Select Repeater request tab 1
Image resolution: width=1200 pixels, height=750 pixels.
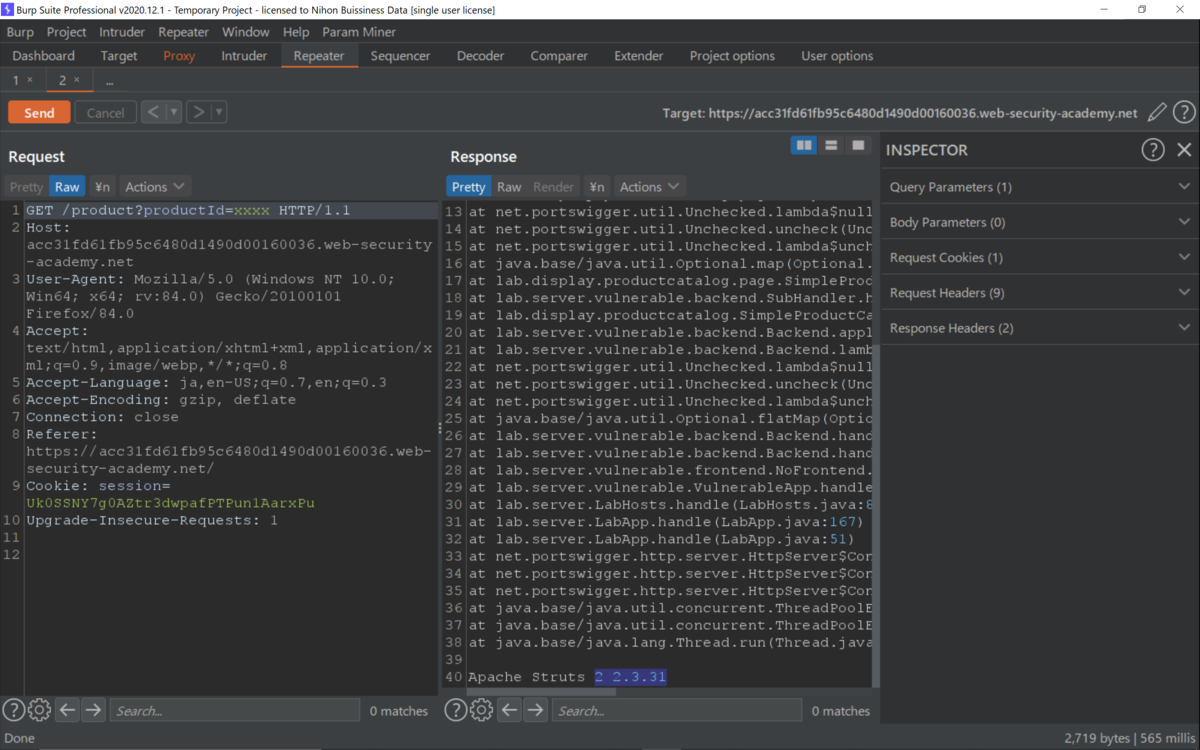[x=16, y=80]
